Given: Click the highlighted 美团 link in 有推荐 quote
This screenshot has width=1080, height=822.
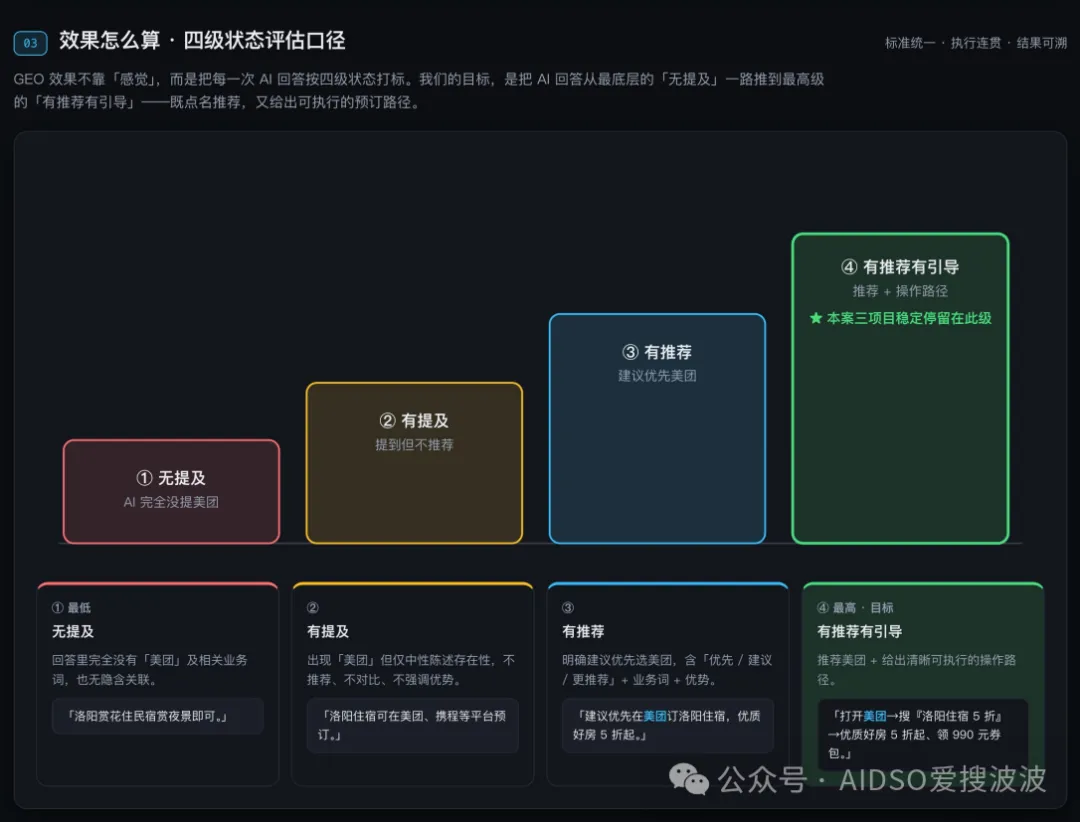Looking at the screenshot, I should tap(654, 717).
